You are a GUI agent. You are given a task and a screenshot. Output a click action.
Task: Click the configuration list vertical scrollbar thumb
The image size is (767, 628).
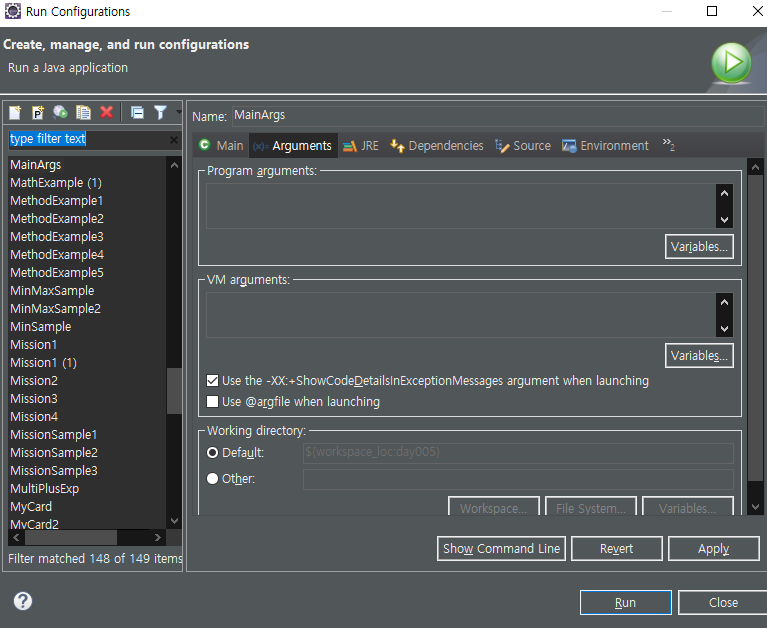(x=174, y=391)
